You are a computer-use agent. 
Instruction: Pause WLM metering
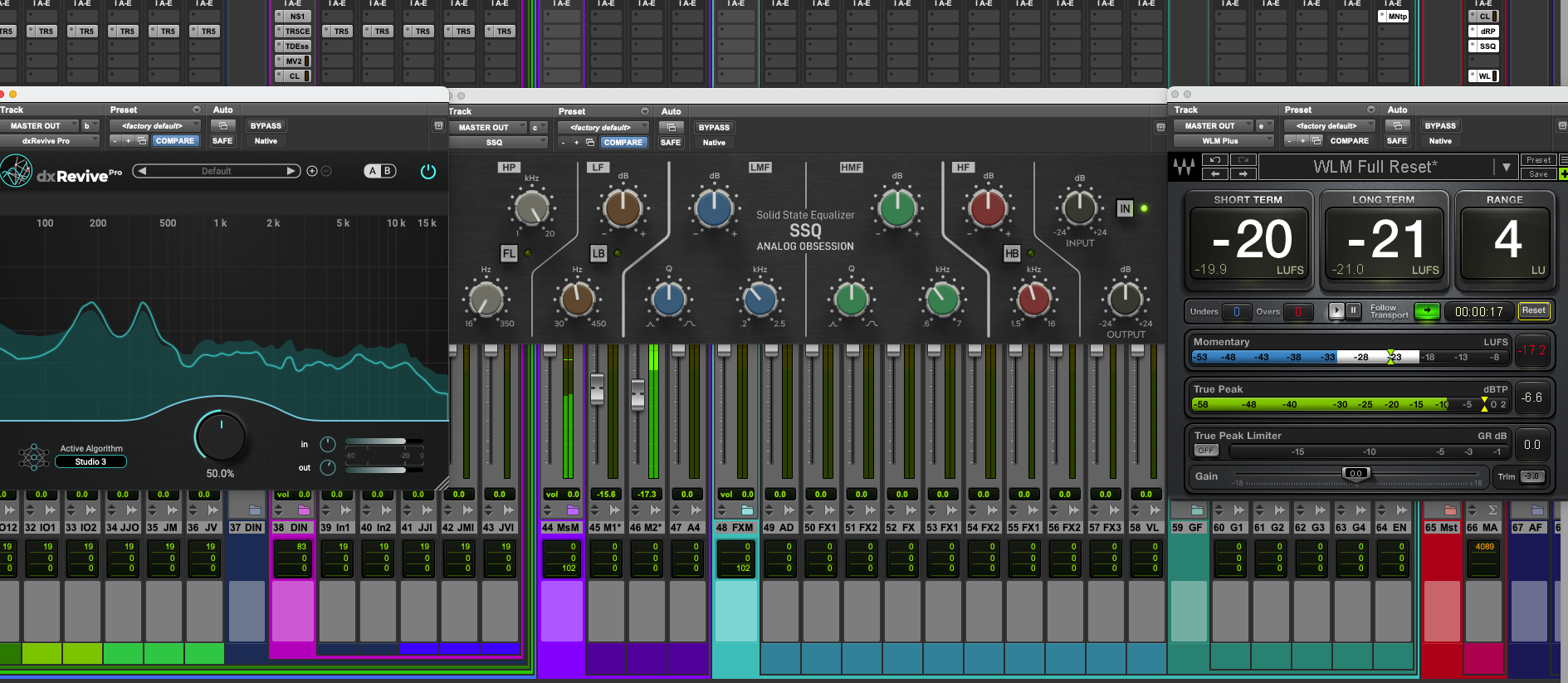(1354, 311)
